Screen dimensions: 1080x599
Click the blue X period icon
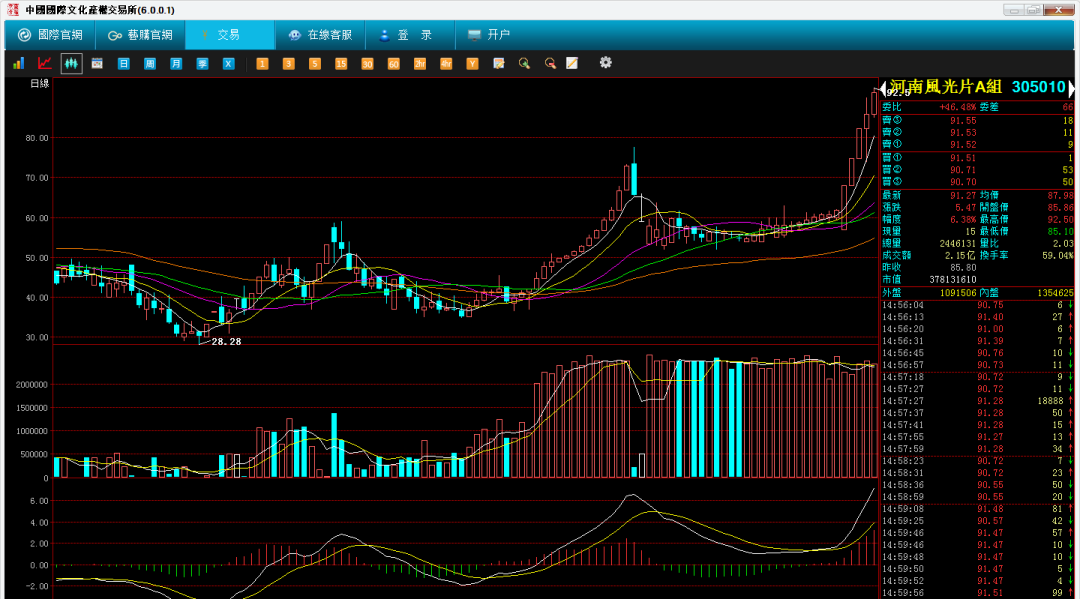pyautogui.click(x=228, y=63)
